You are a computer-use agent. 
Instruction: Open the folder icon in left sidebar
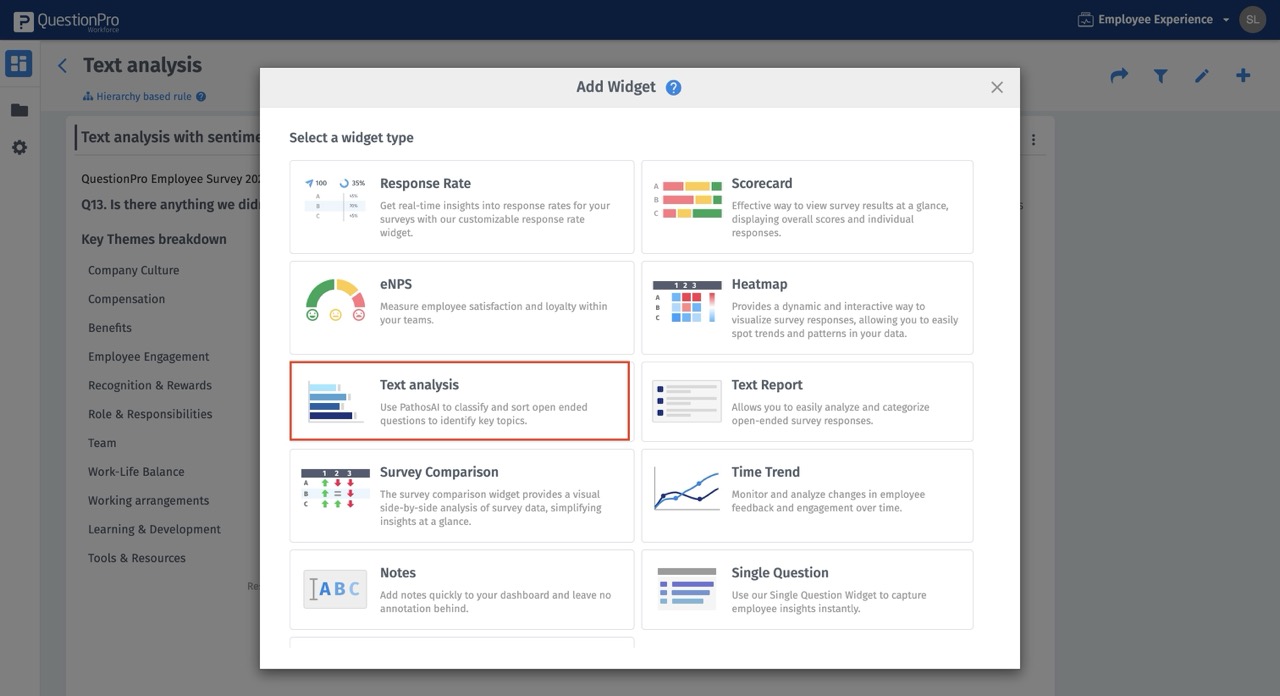(x=19, y=110)
